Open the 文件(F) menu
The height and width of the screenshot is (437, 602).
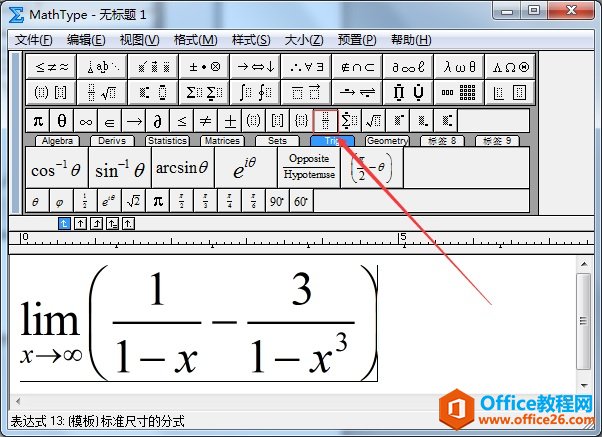tap(33, 40)
